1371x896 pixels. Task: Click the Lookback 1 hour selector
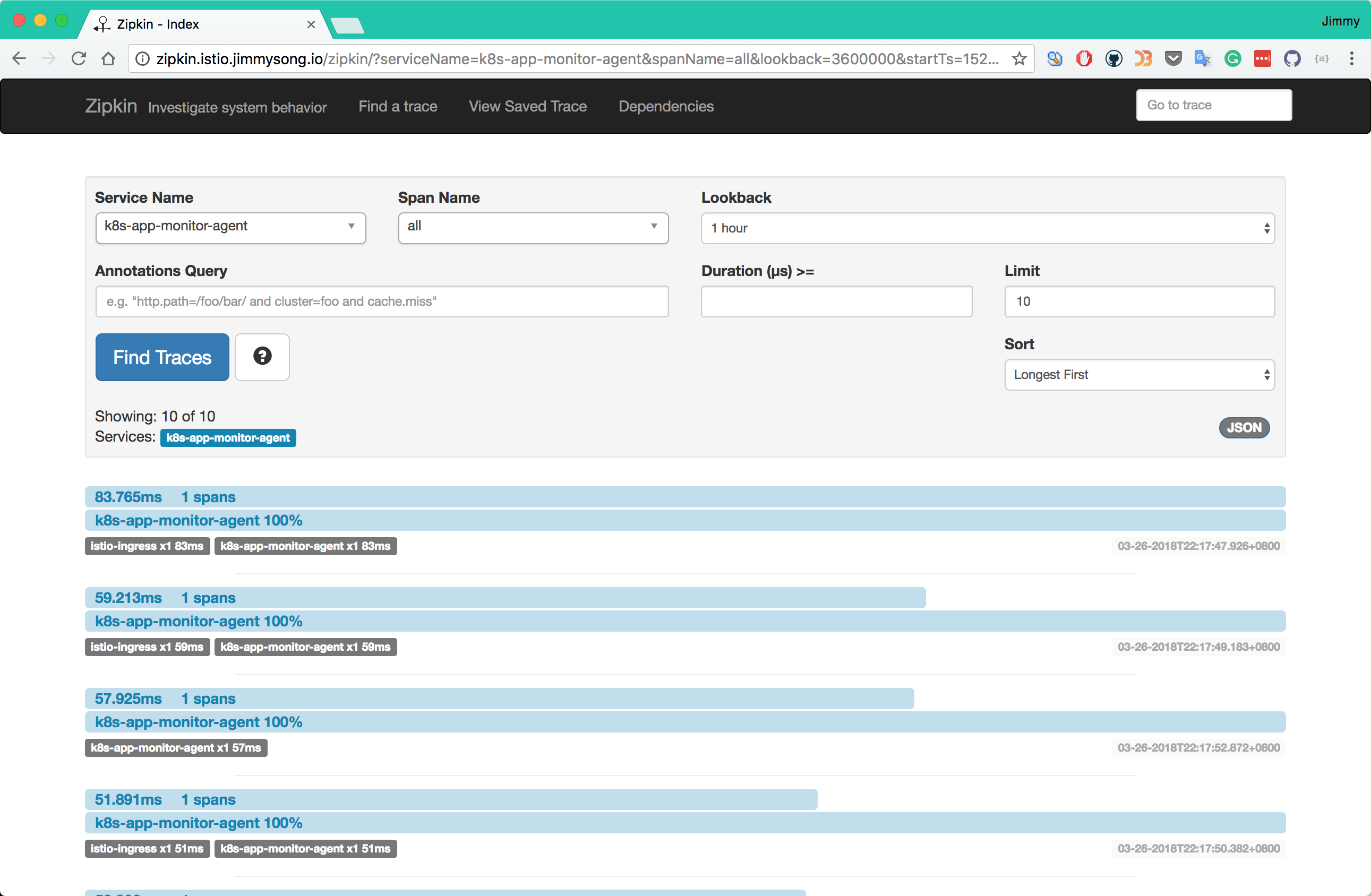[x=988, y=227]
